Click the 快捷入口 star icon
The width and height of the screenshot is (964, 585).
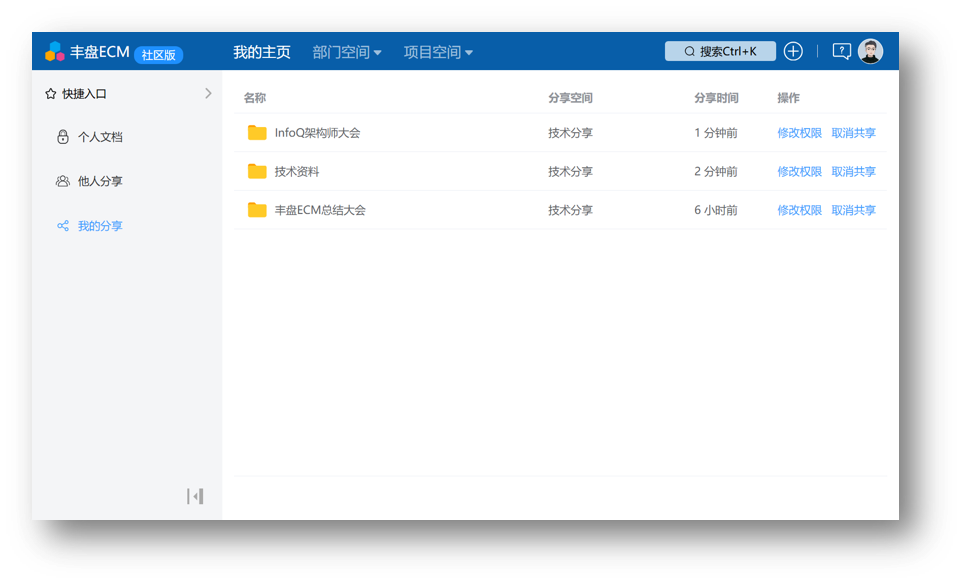[x=50, y=93]
